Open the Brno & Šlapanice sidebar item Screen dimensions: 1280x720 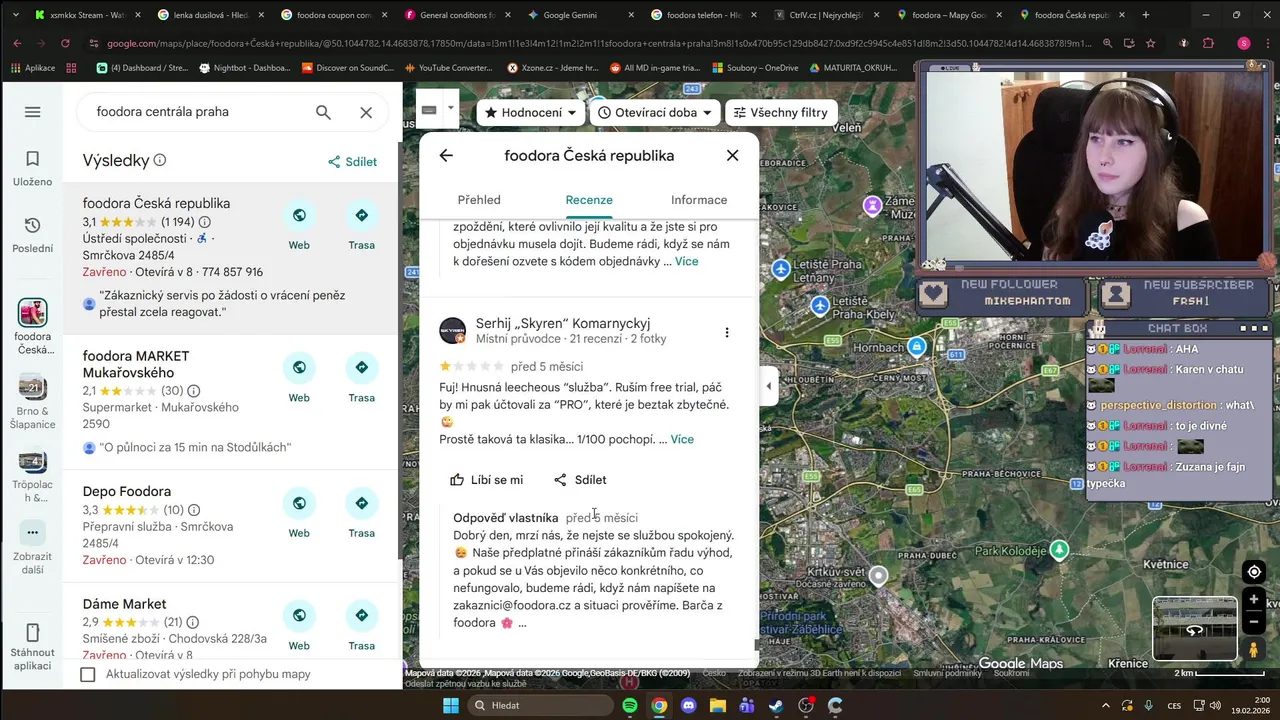(x=33, y=402)
